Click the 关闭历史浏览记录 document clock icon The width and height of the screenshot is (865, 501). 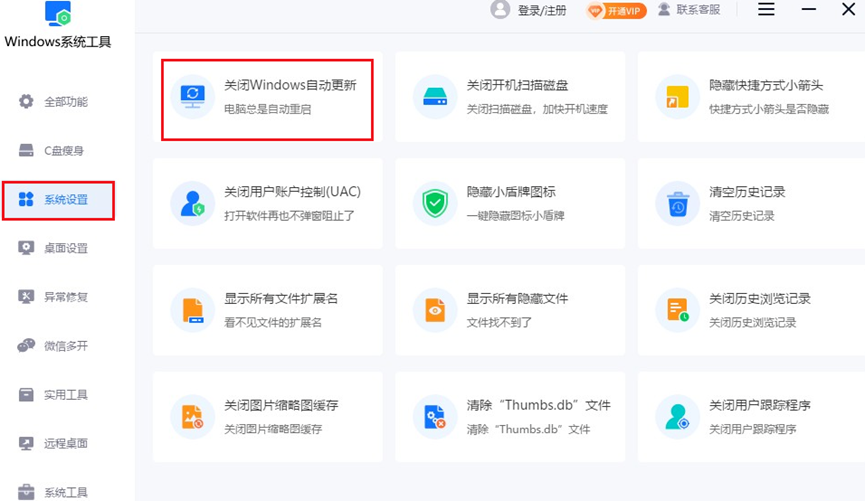point(677,310)
